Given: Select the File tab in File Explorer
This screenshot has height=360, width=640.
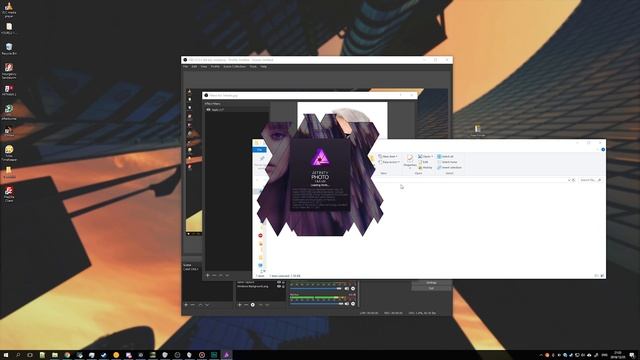Looking at the screenshot, I should click(259, 150).
